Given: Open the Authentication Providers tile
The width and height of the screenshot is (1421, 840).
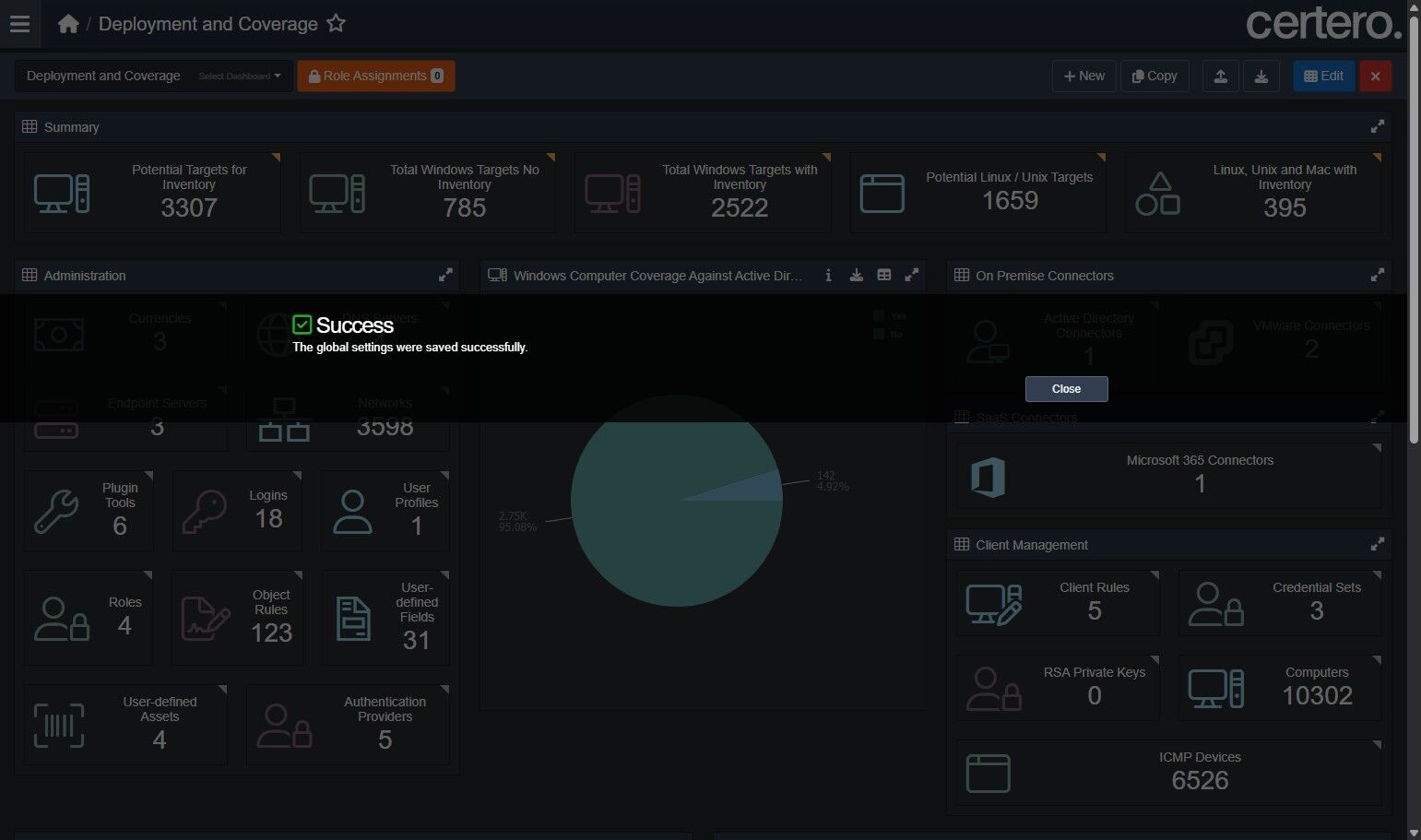Looking at the screenshot, I should 348,724.
